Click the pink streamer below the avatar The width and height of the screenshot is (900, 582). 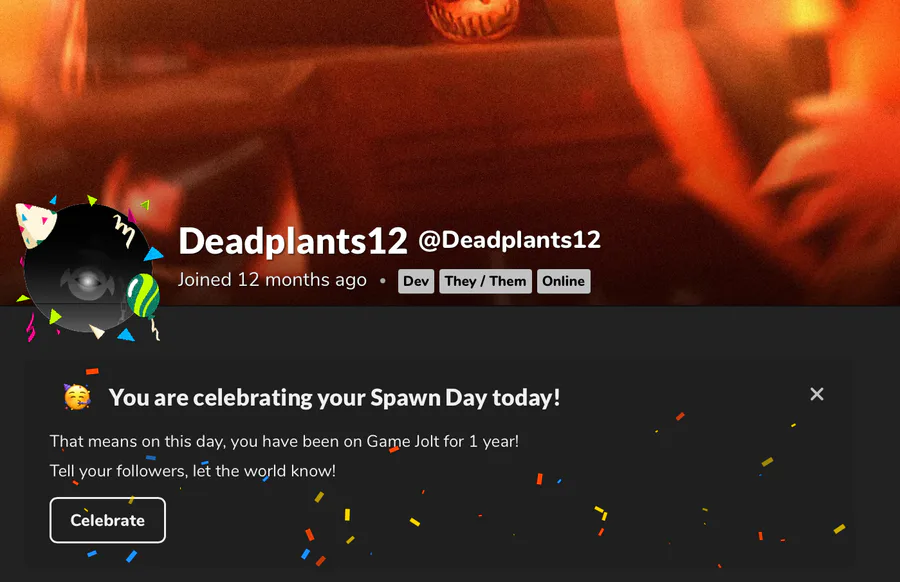point(31,327)
